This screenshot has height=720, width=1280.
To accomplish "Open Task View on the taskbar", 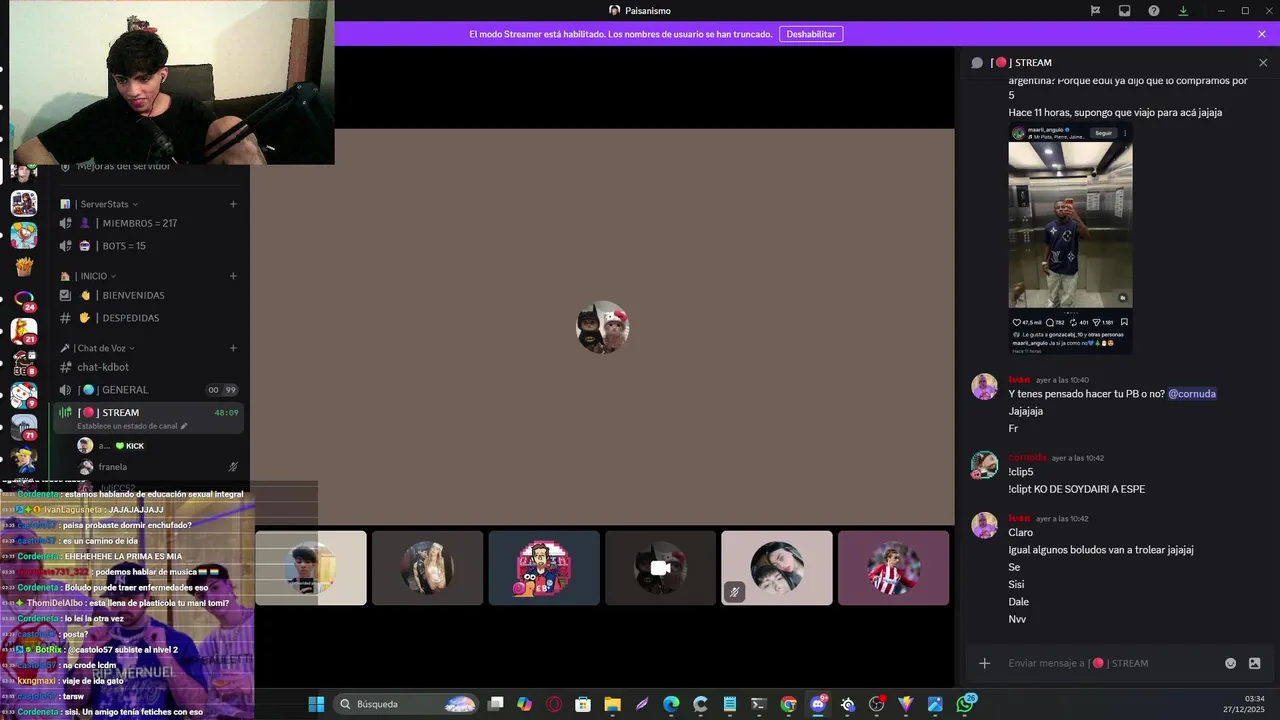I will point(495,704).
